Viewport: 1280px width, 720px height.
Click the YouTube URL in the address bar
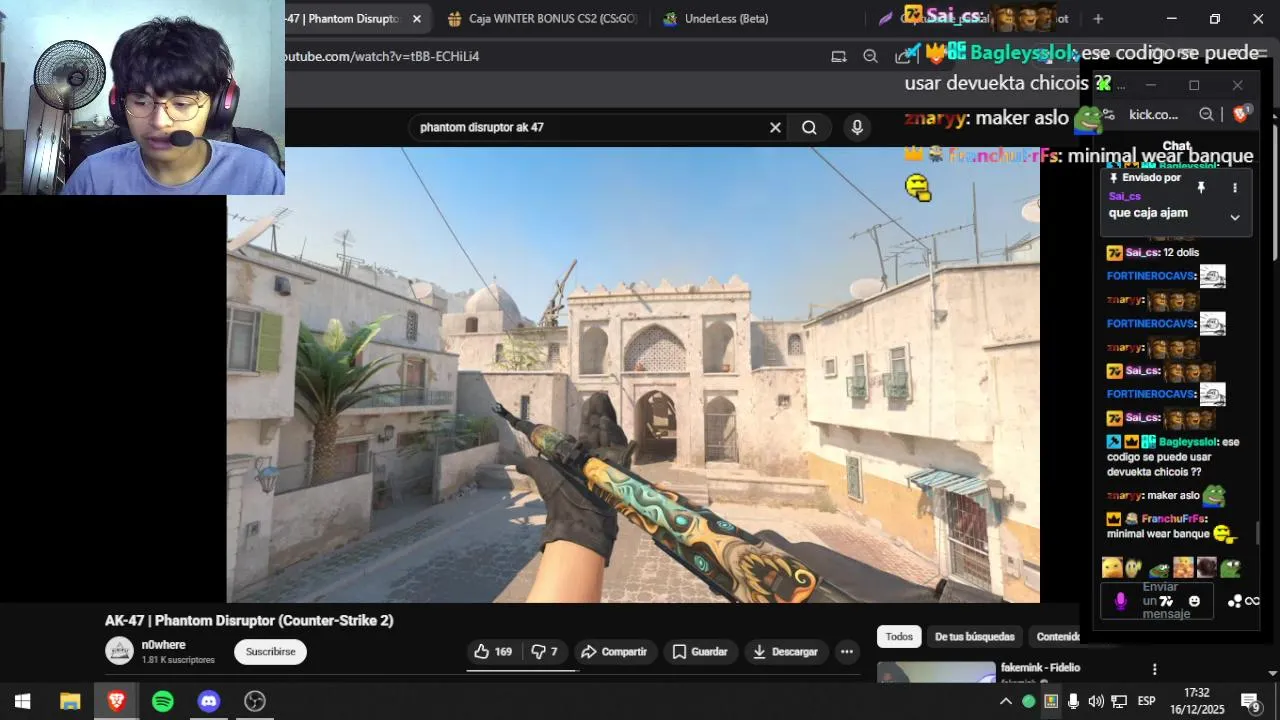382,56
